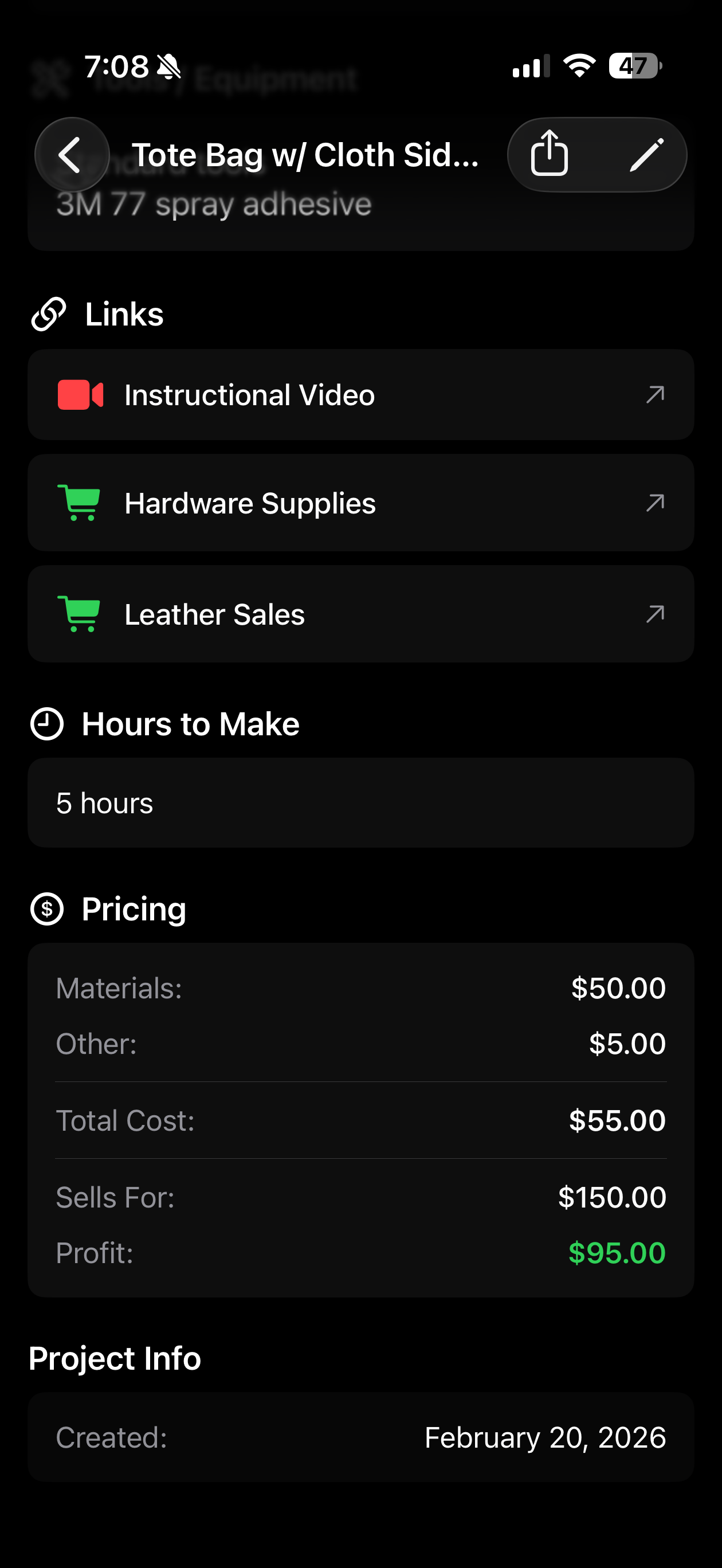Tap the $150.00 Sells For amount
Viewport: 722px width, 1568px height.
pos(612,1197)
